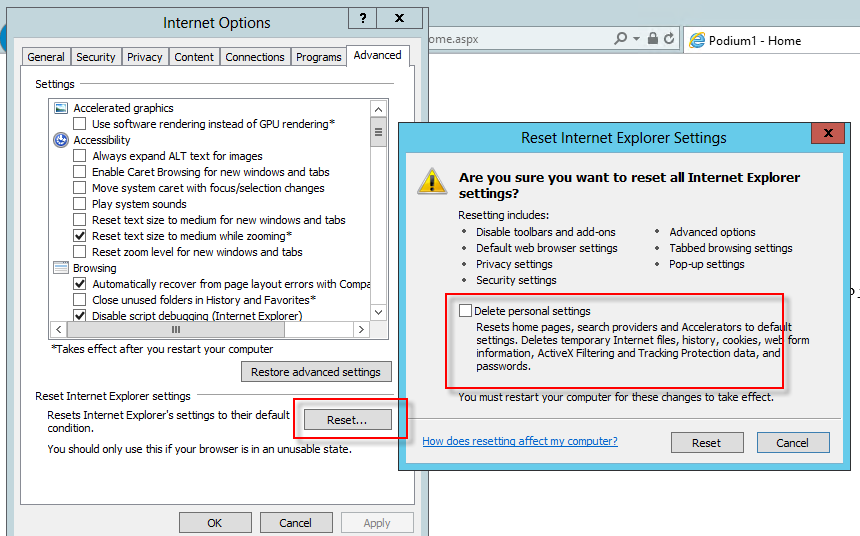The image size is (860, 536).
Task: Click the search magnifier icon in address bar
Action: (x=620, y=38)
